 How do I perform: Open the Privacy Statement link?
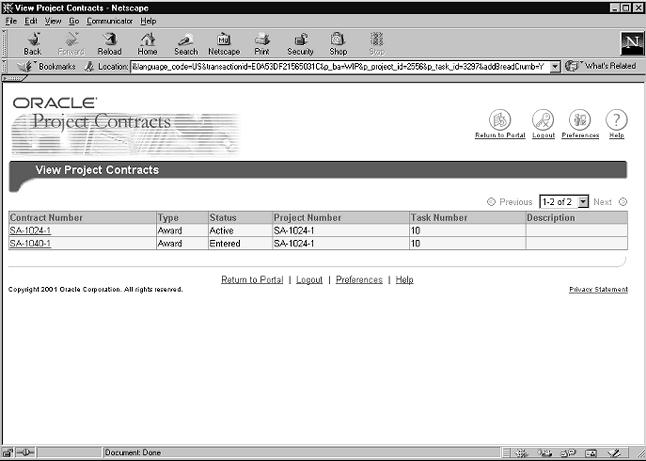pyautogui.click(x=598, y=290)
